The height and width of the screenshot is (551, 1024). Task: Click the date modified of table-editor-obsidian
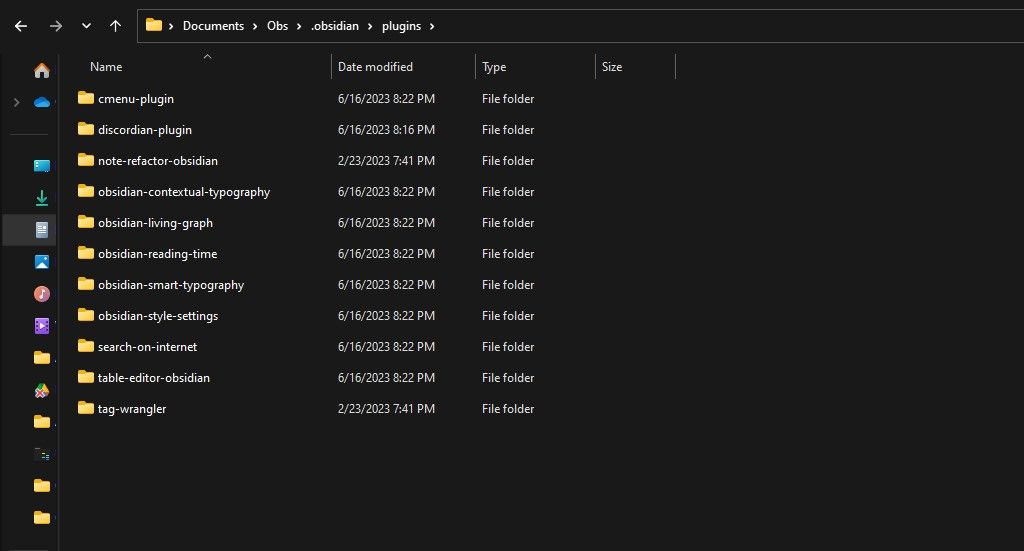386,378
